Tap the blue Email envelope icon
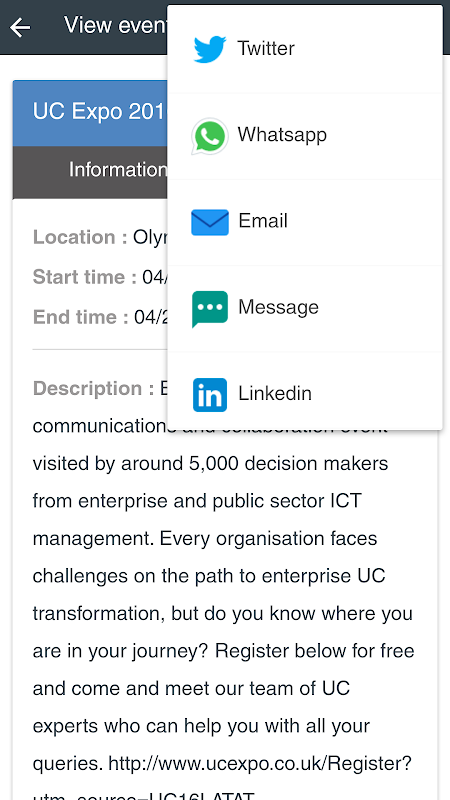This screenshot has height=800, width=450. pos(210,222)
